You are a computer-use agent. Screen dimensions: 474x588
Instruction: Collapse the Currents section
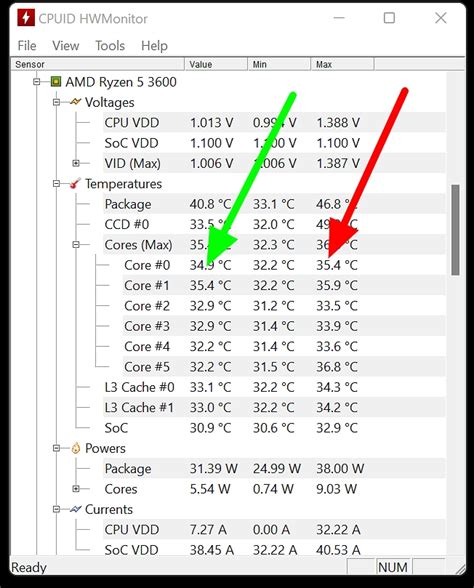pos(56,509)
